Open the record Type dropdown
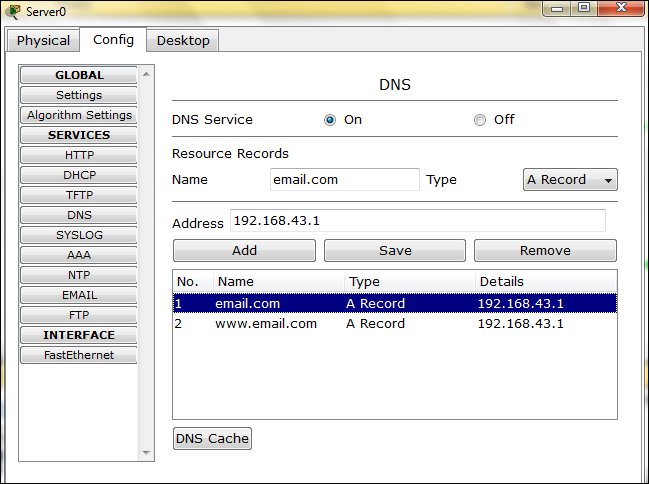649x484 pixels. 570,179
